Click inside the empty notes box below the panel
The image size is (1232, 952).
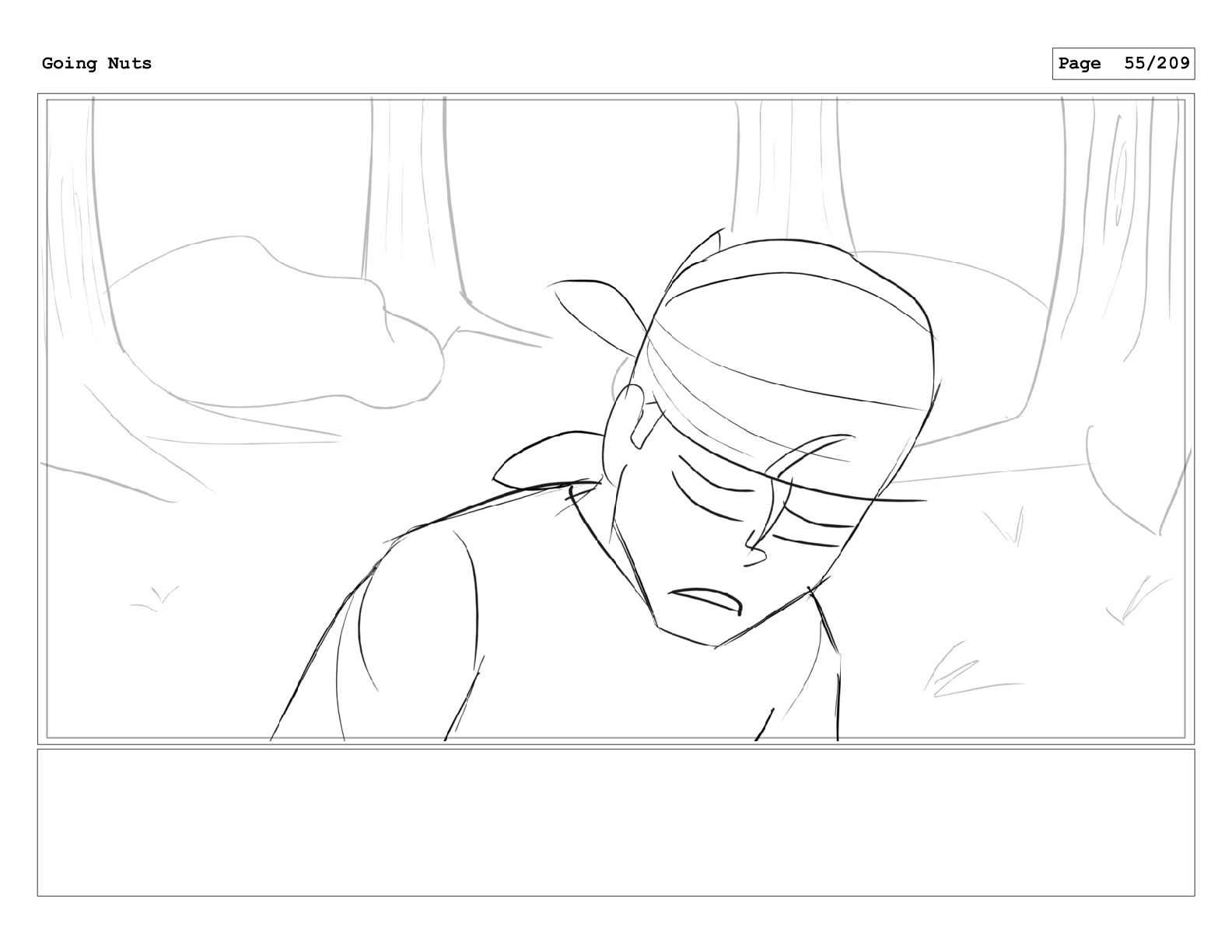coord(615,822)
